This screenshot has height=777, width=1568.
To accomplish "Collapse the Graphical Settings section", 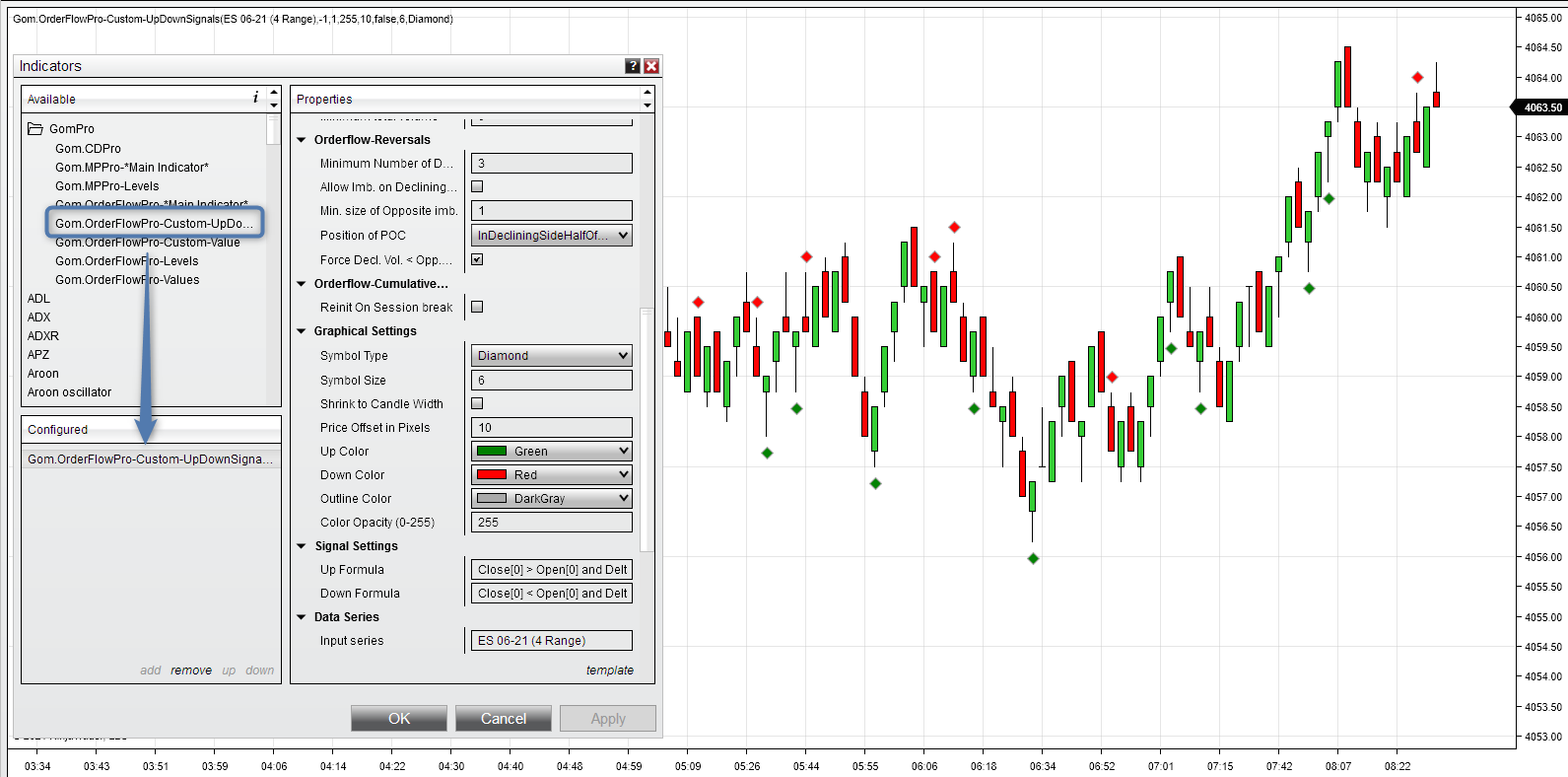I will click(x=302, y=331).
